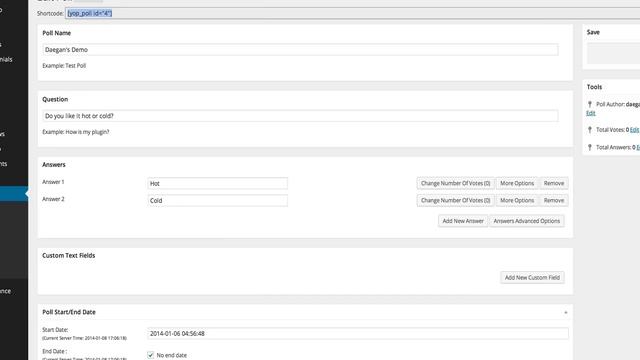
Task: Edit the Poll Name field 'Daegan's Demo'
Action: point(300,49)
